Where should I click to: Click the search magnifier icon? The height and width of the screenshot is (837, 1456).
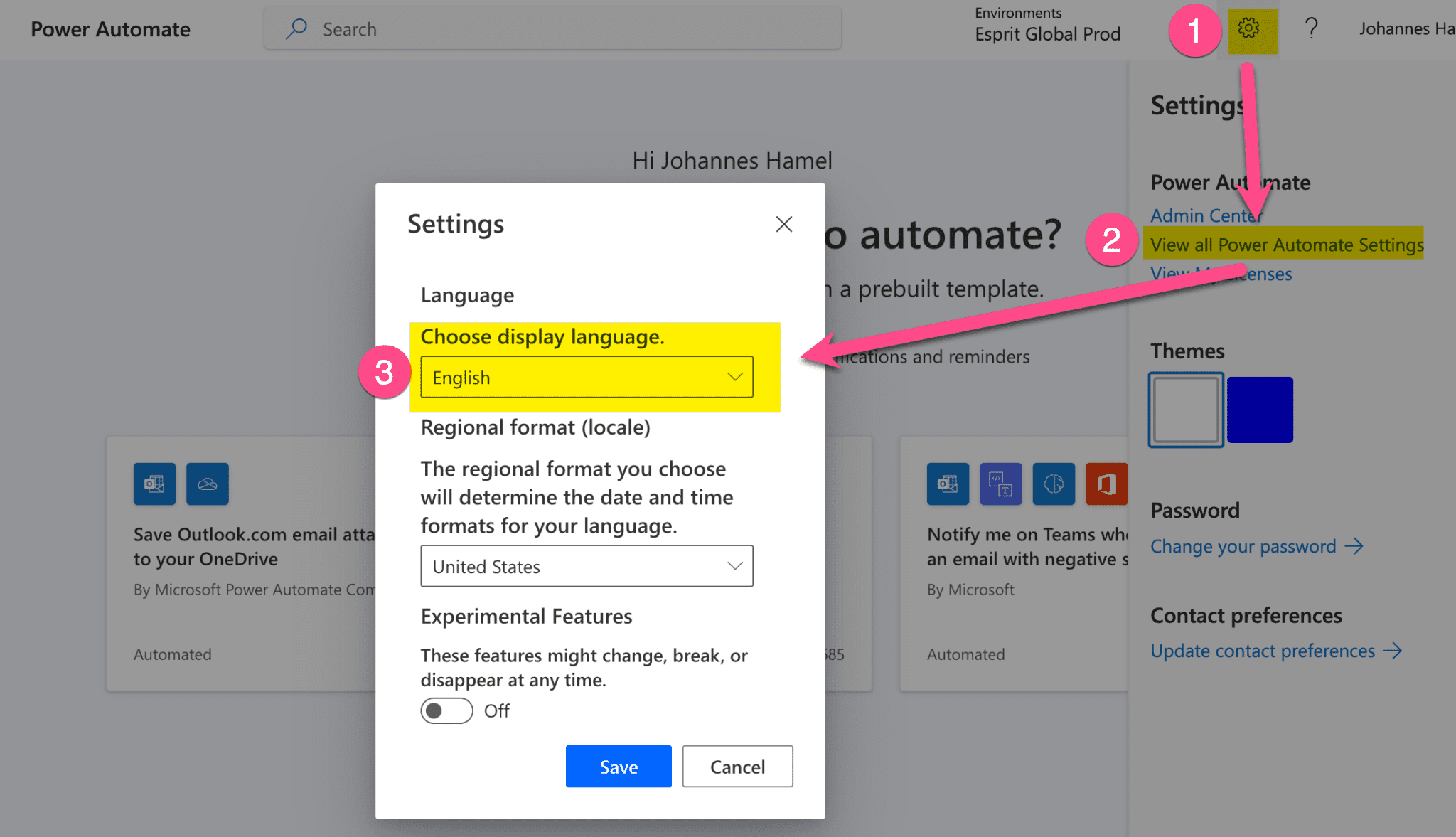pyautogui.click(x=296, y=29)
